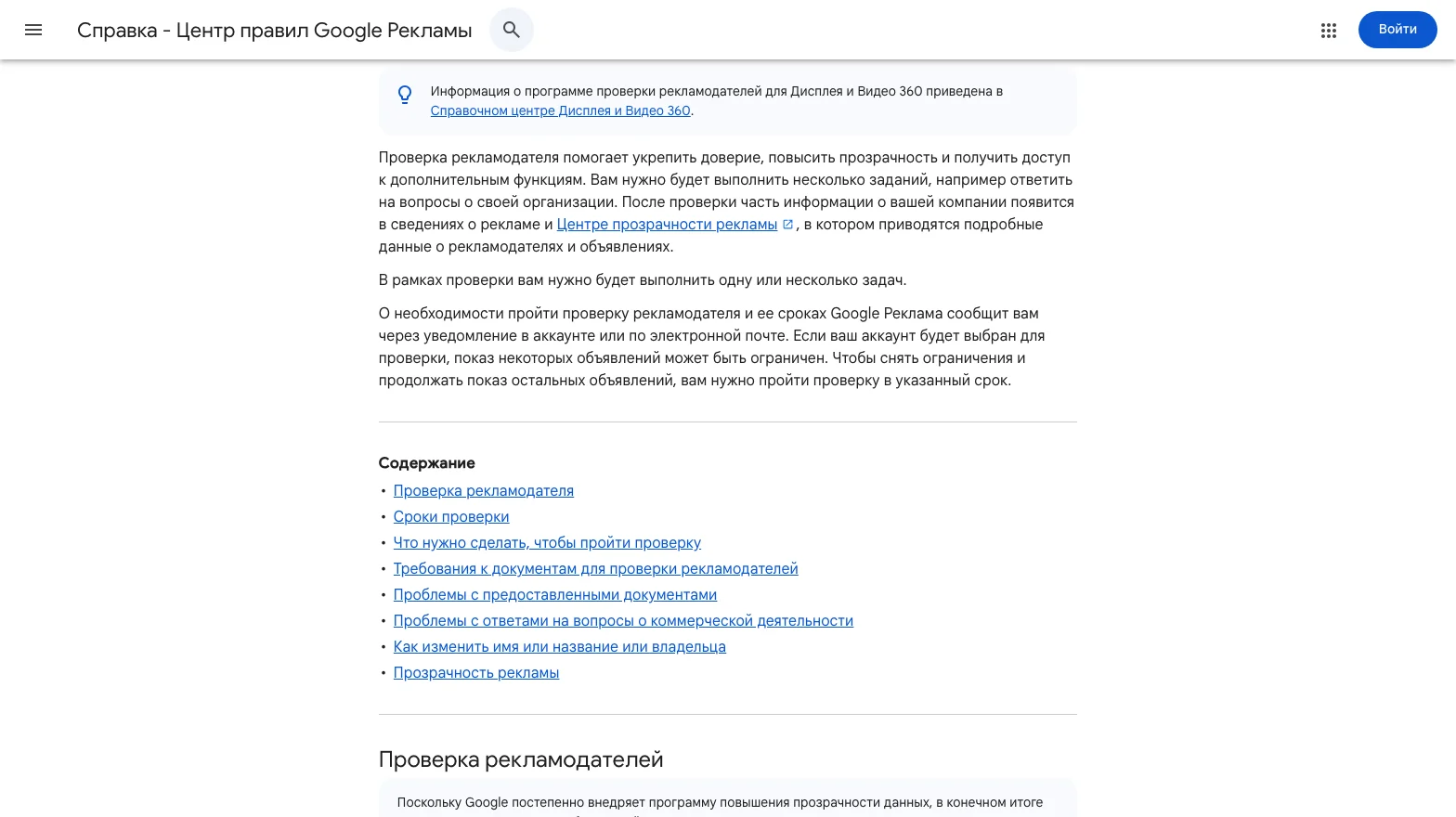Click the Войти sign-in button
This screenshot has height=817, width=1456.
[x=1397, y=30]
